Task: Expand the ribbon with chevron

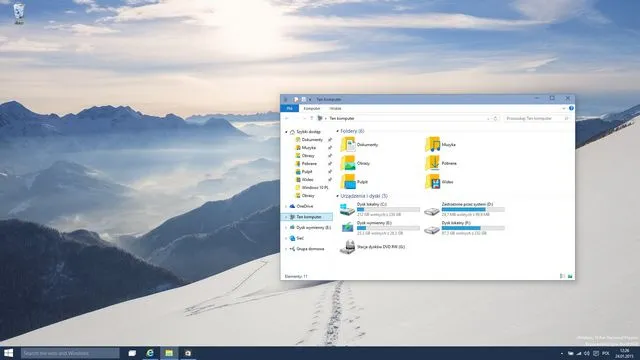Action: coord(564,108)
